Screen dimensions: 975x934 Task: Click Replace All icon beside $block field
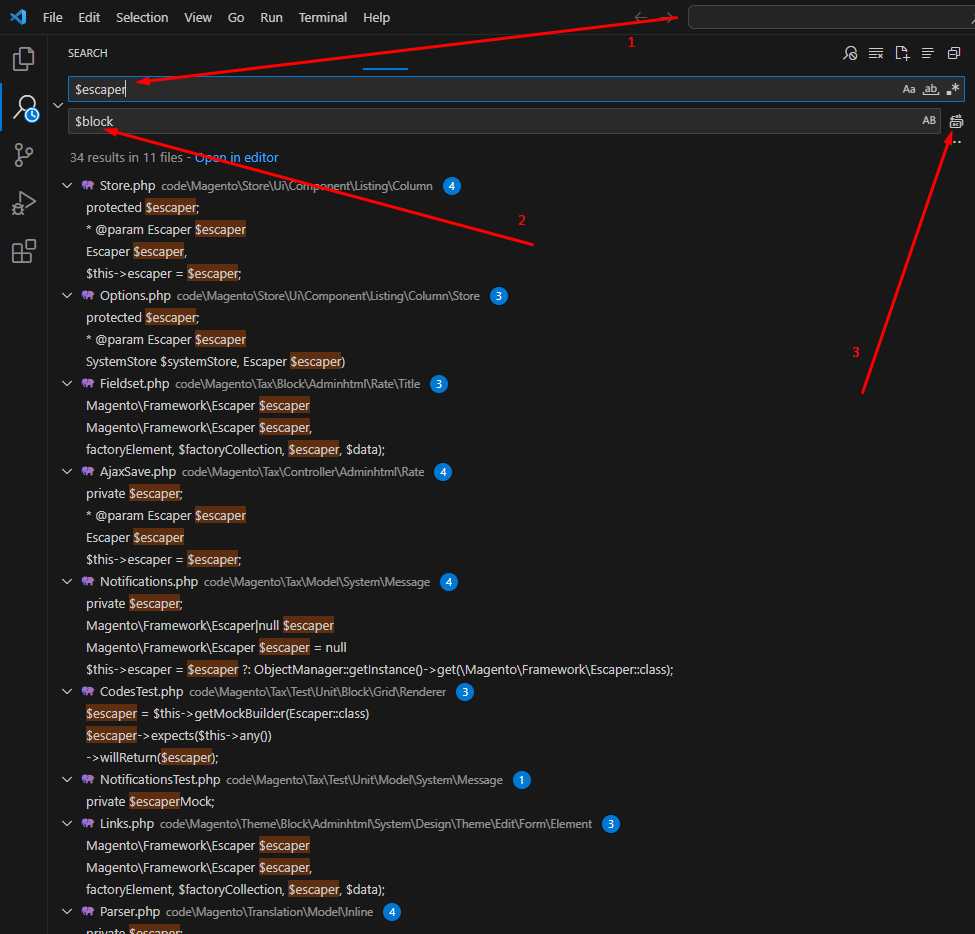[x=956, y=121]
